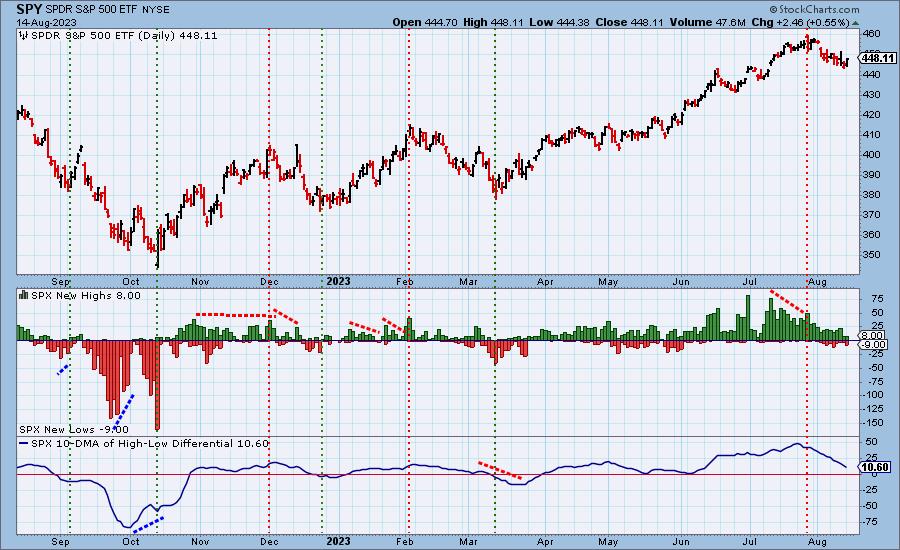Click the -100 axis label in New Lows panel
The height and width of the screenshot is (550, 900).
(x=872, y=395)
